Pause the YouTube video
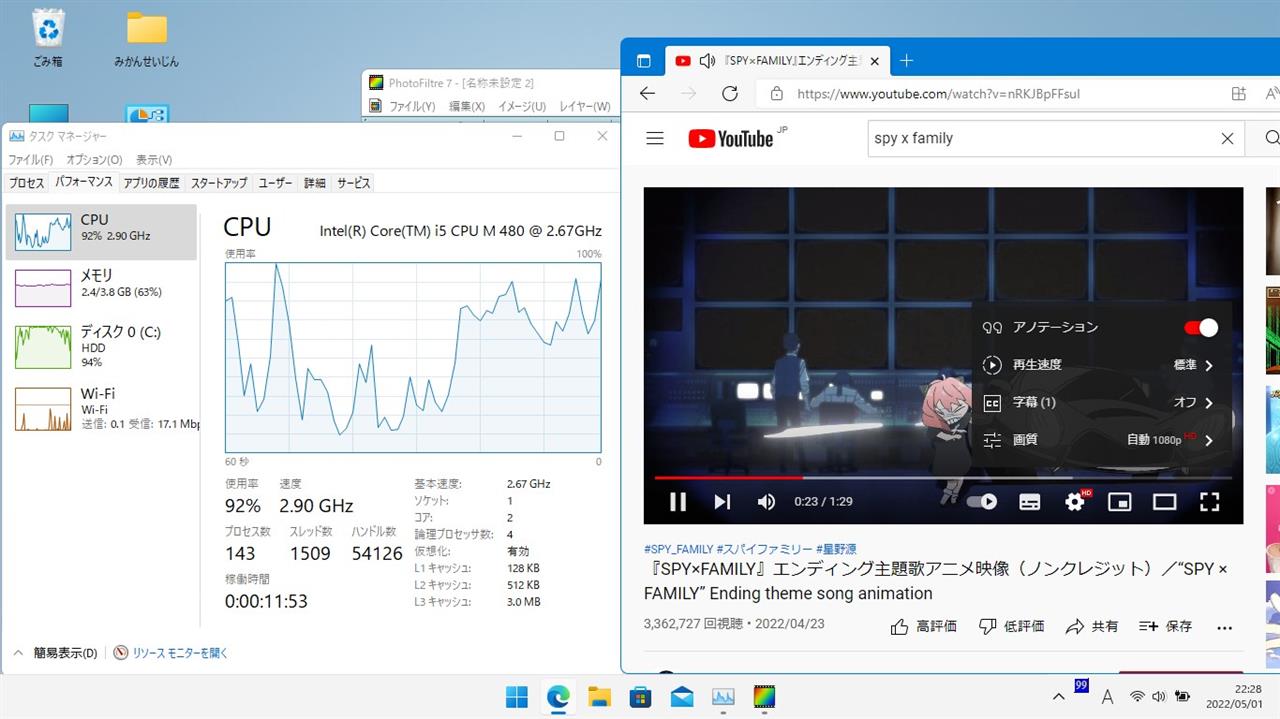Screen dimensions: 1280x719 tap(677, 502)
